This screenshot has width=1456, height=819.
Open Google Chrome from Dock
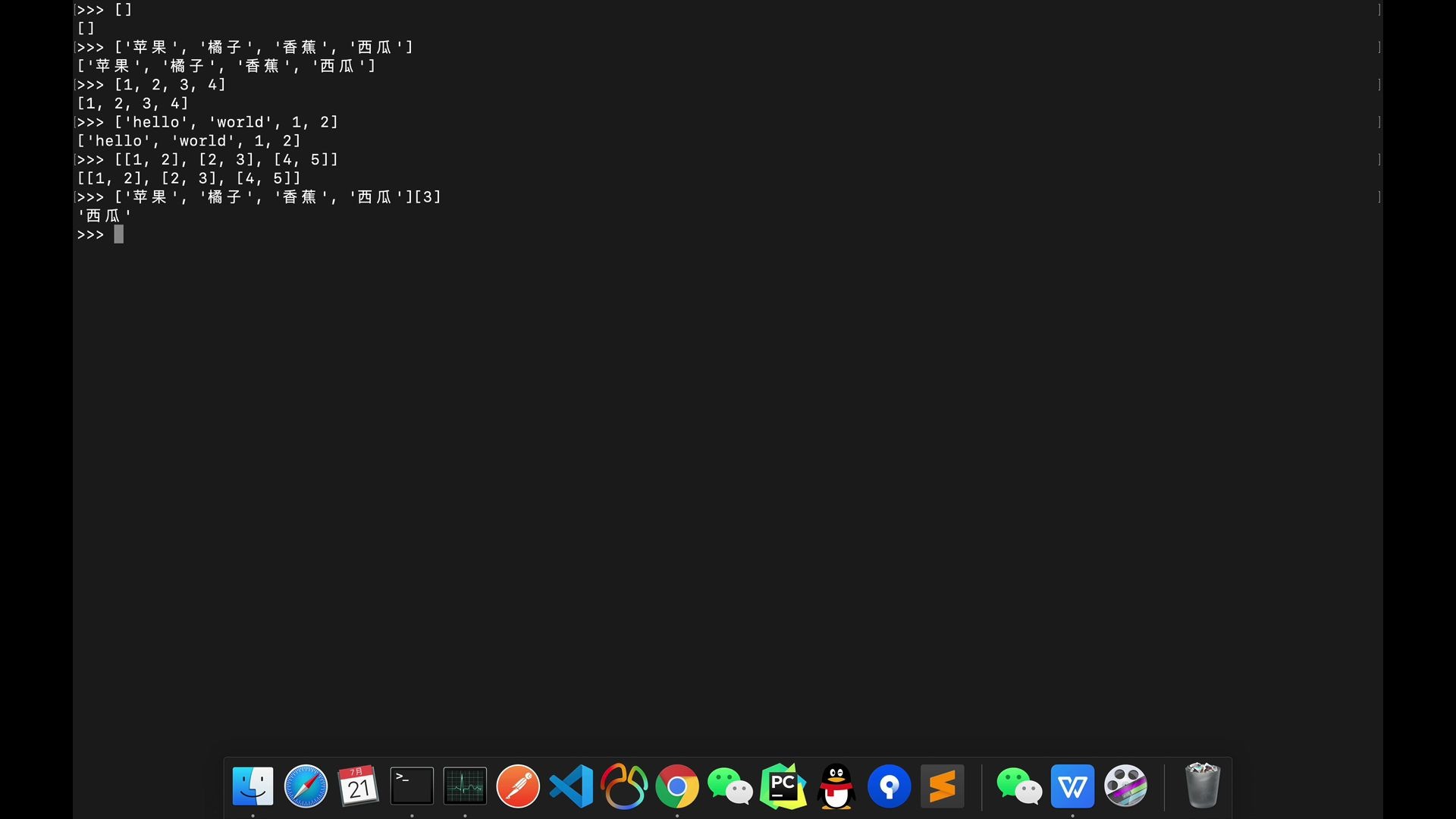click(x=677, y=786)
